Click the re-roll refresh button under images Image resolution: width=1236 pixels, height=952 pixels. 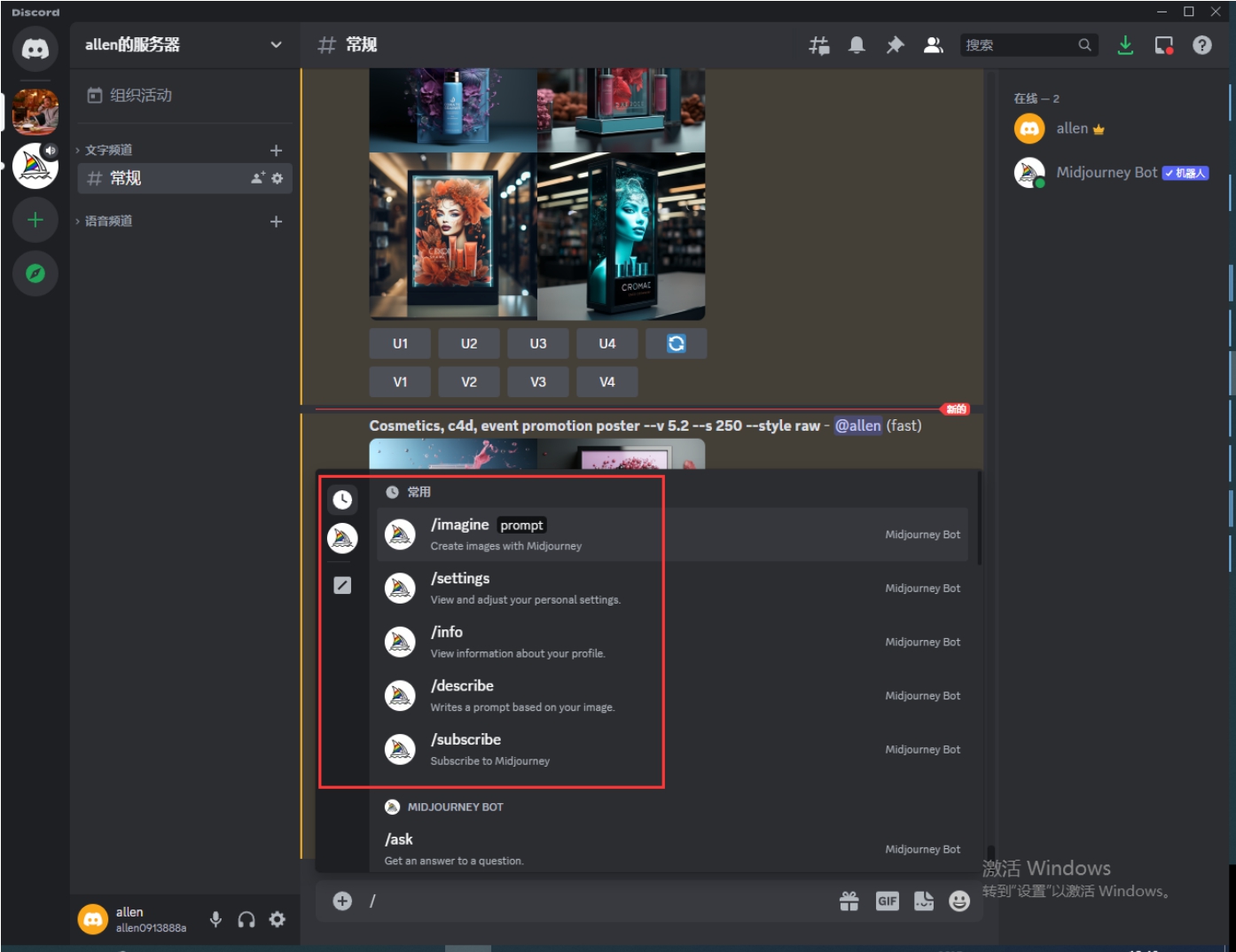(x=676, y=344)
